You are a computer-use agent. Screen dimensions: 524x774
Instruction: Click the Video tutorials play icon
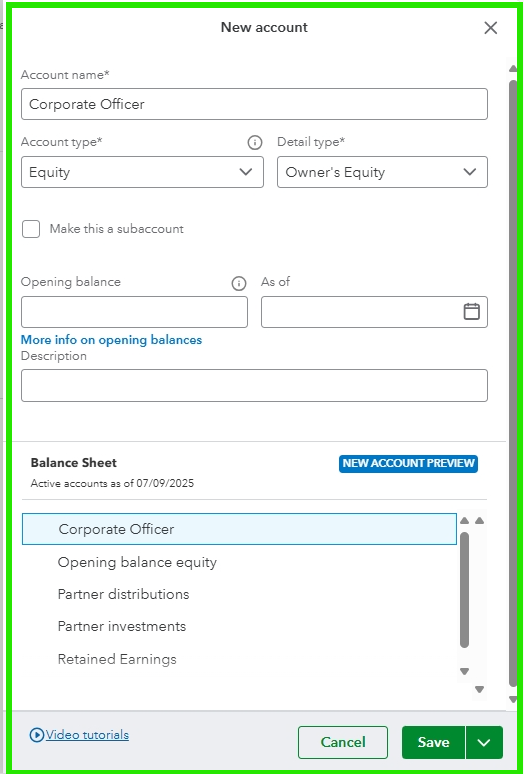click(x=37, y=735)
